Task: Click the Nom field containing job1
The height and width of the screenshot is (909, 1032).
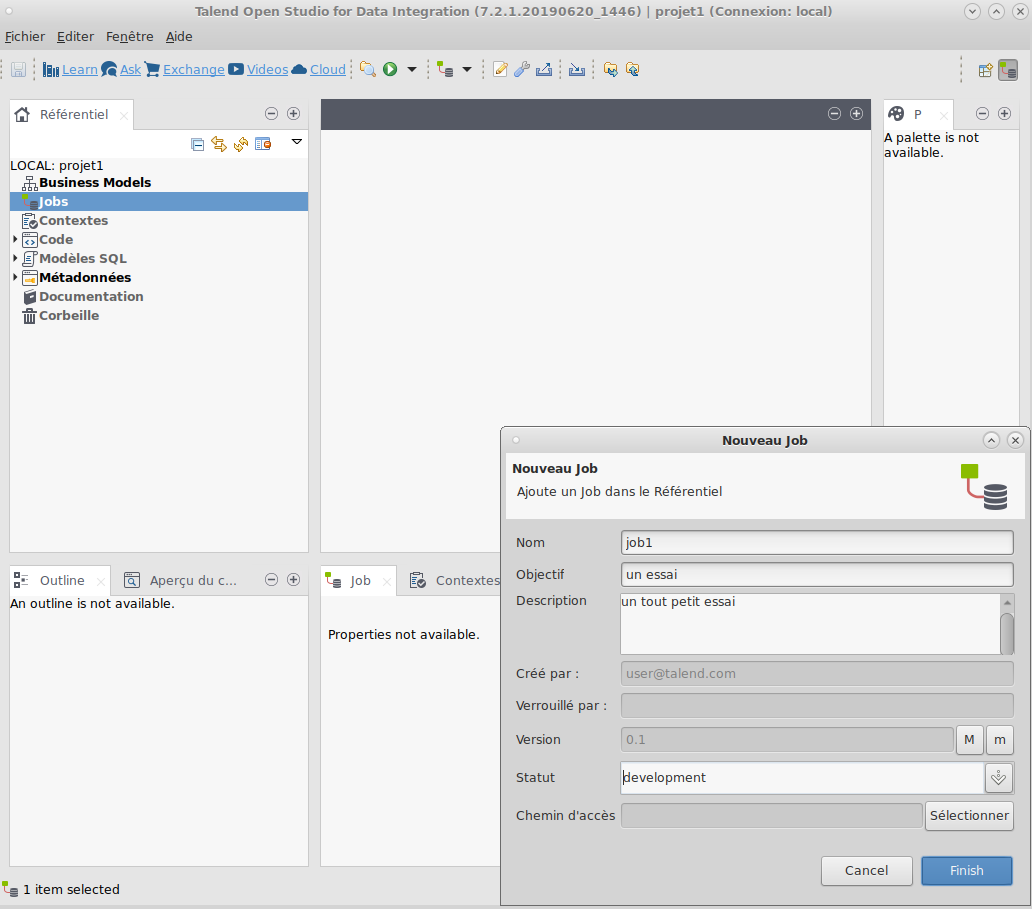Action: [x=817, y=542]
